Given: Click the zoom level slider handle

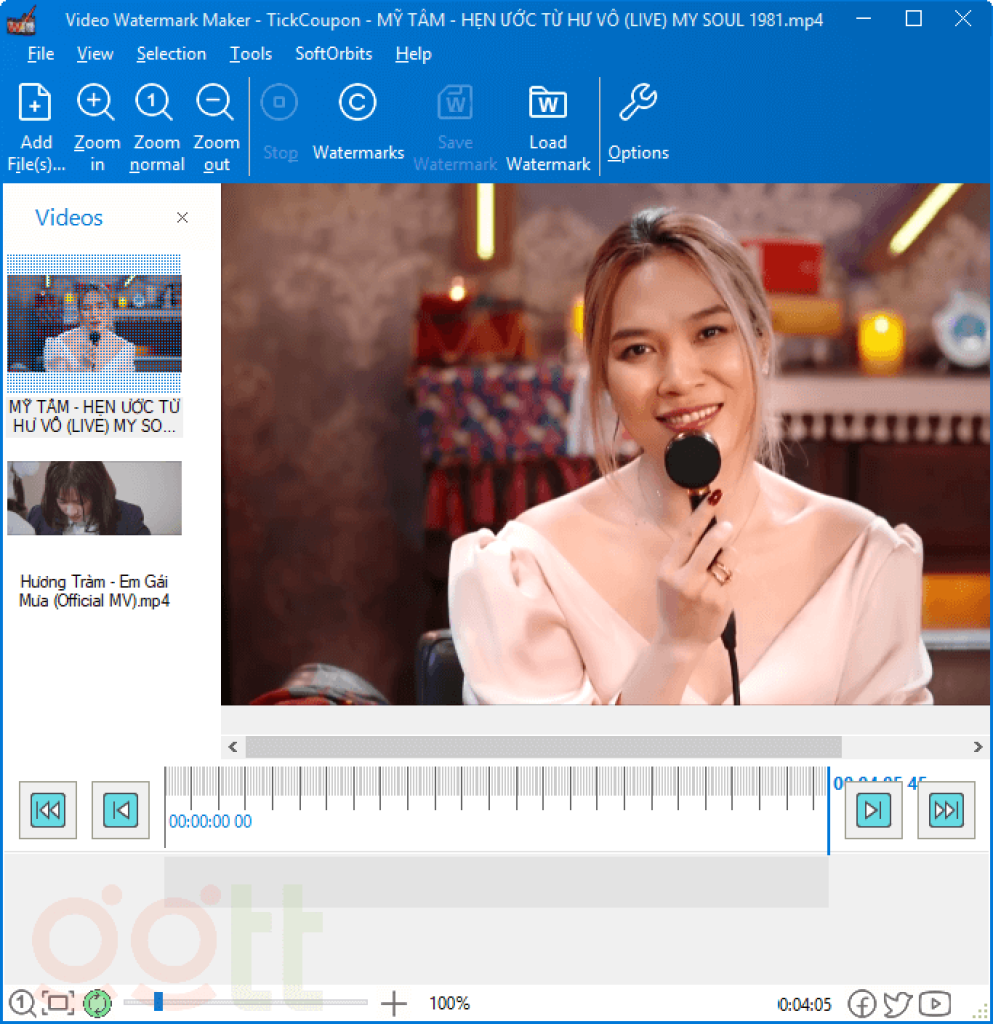Looking at the screenshot, I should [158, 1001].
